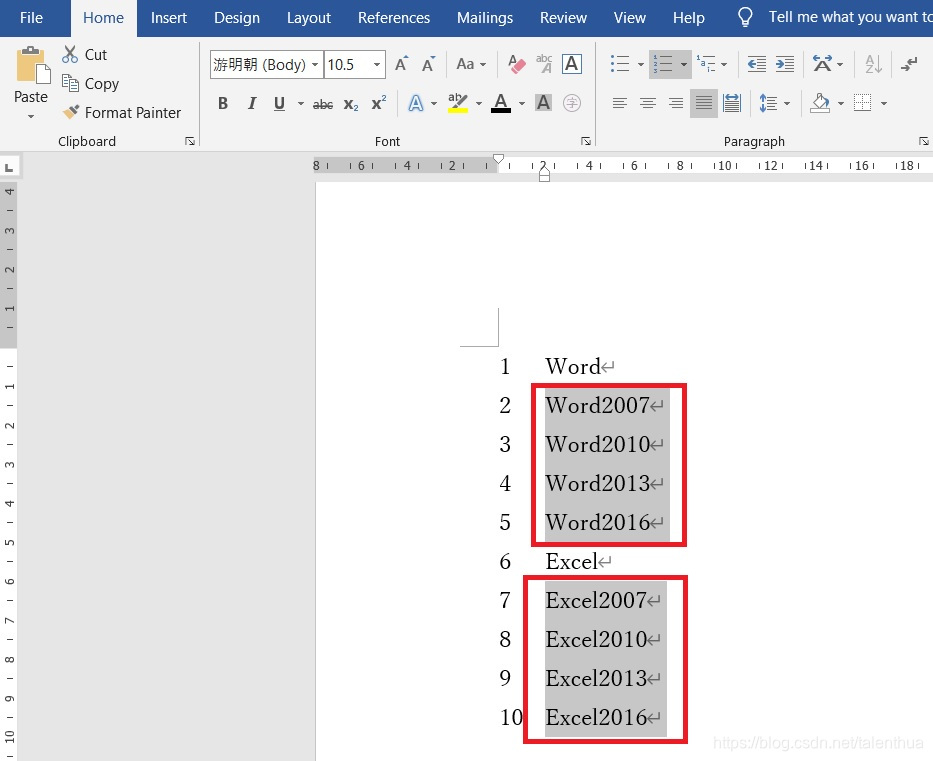Launch the Clipboard pane dialog launcher
Image resolution: width=933 pixels, height=761 pixels.
coord(190,141)
